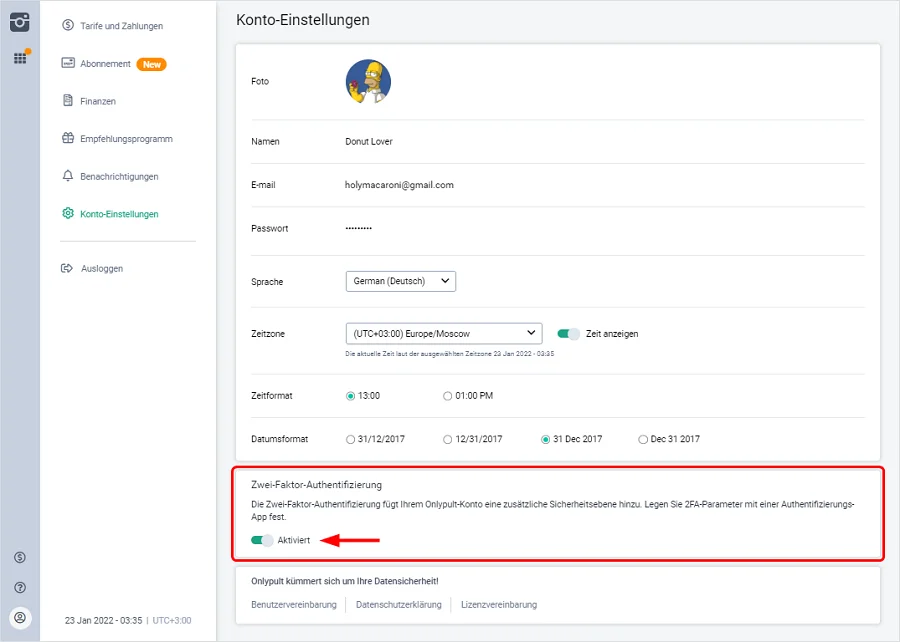Go to the Finanzen menu item
The width and height of the screenshot is (900, 642).
98,101
